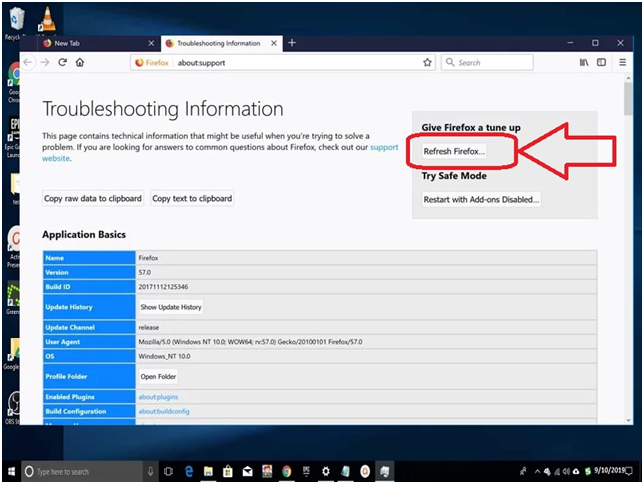This screenshot has width=644, height=484.
Task: Close the New Tab tab
Action: [151, 43]
